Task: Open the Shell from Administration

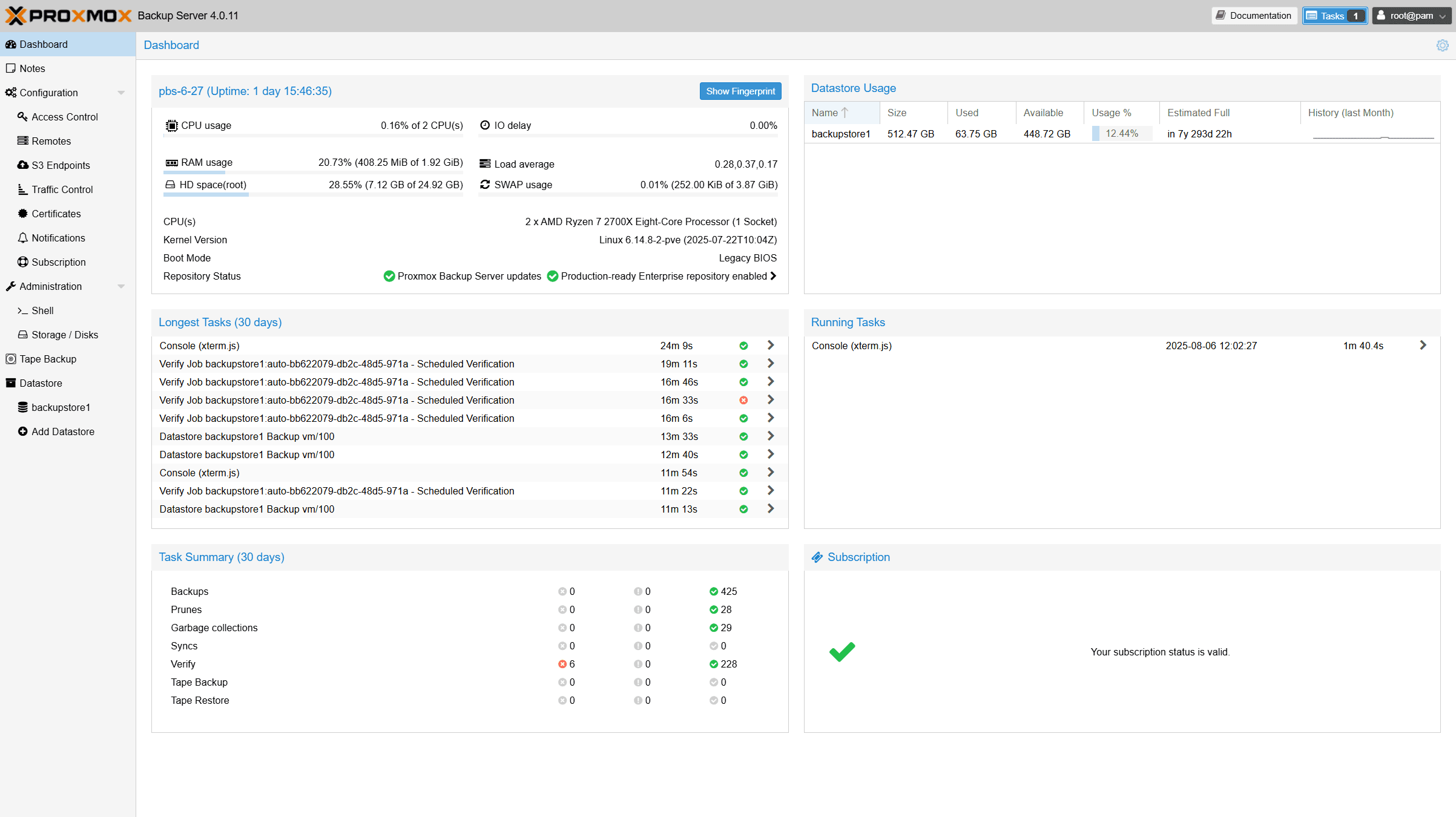Action: [x=42, y=310]
